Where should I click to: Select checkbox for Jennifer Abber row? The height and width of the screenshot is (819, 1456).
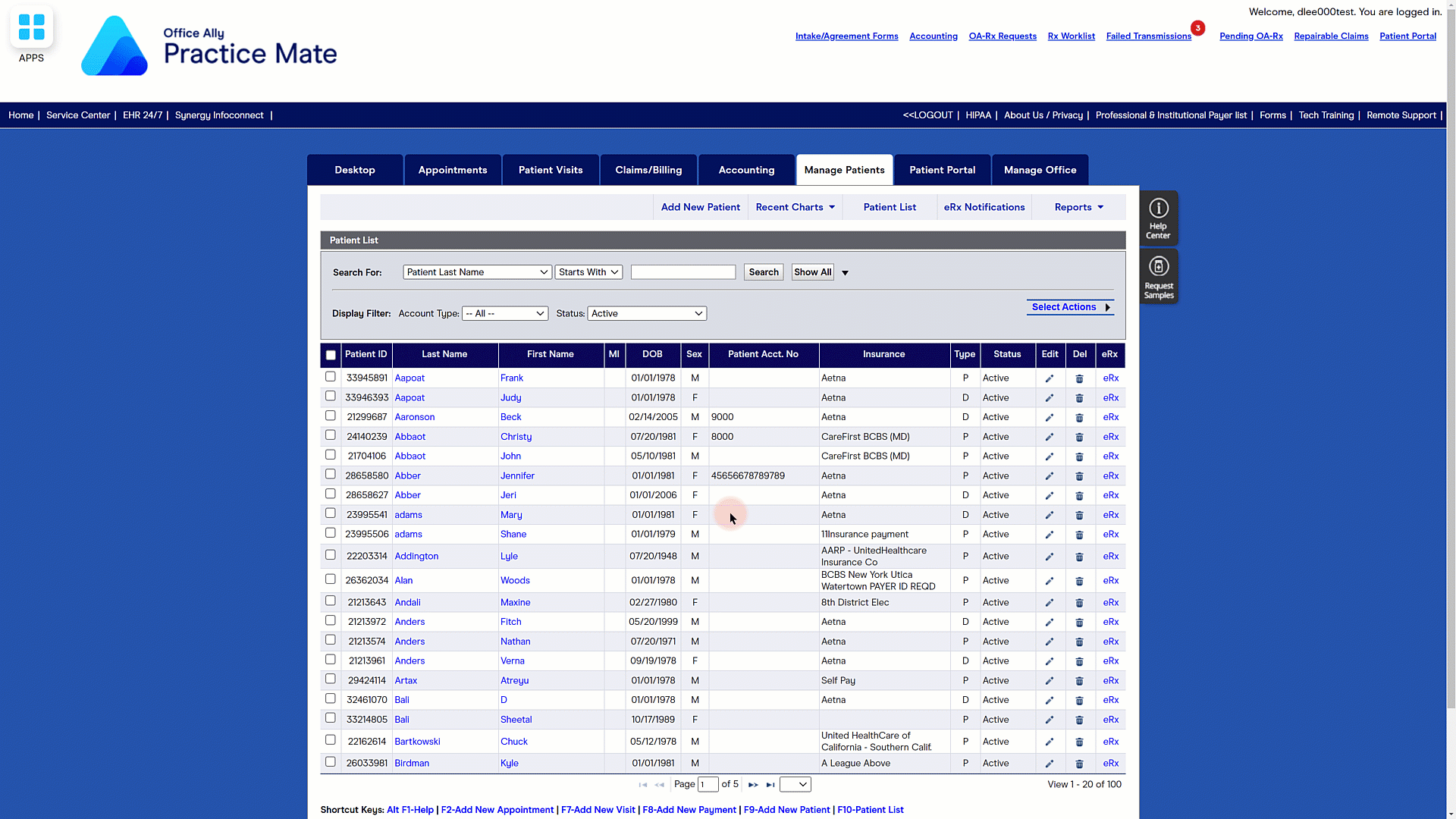point(330,474)
